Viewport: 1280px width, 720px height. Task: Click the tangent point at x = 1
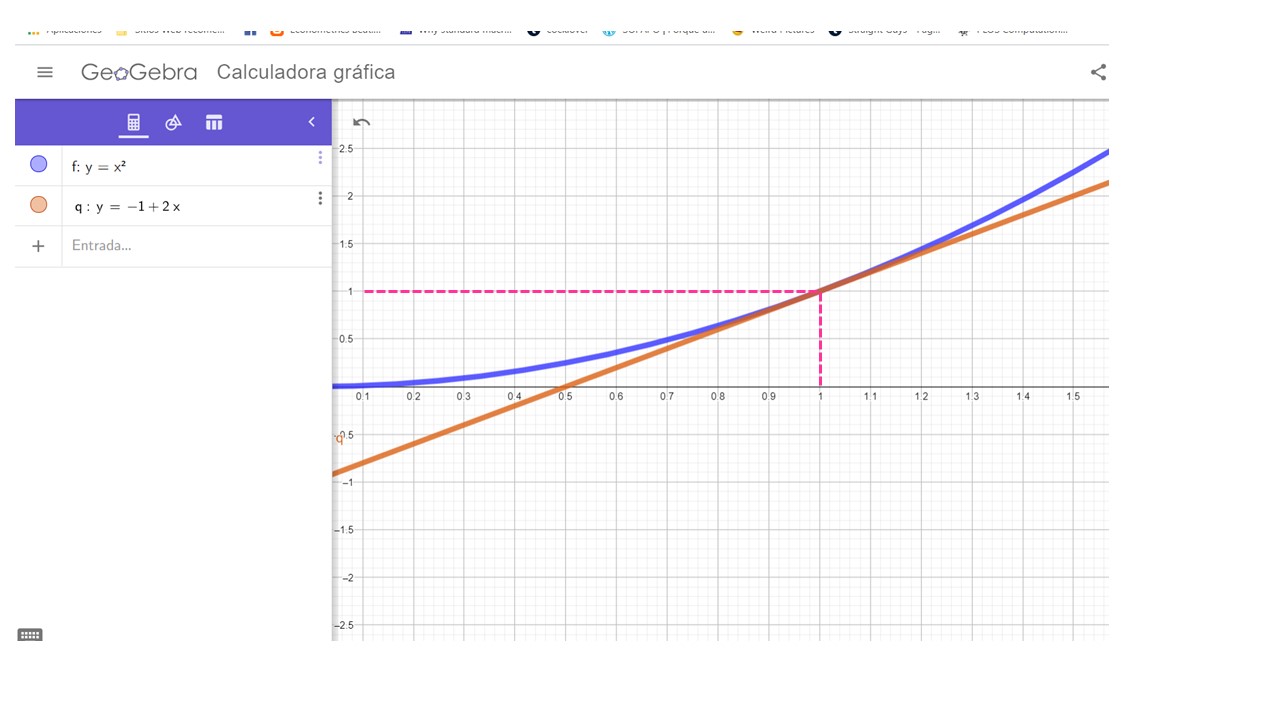pos(820,291)
